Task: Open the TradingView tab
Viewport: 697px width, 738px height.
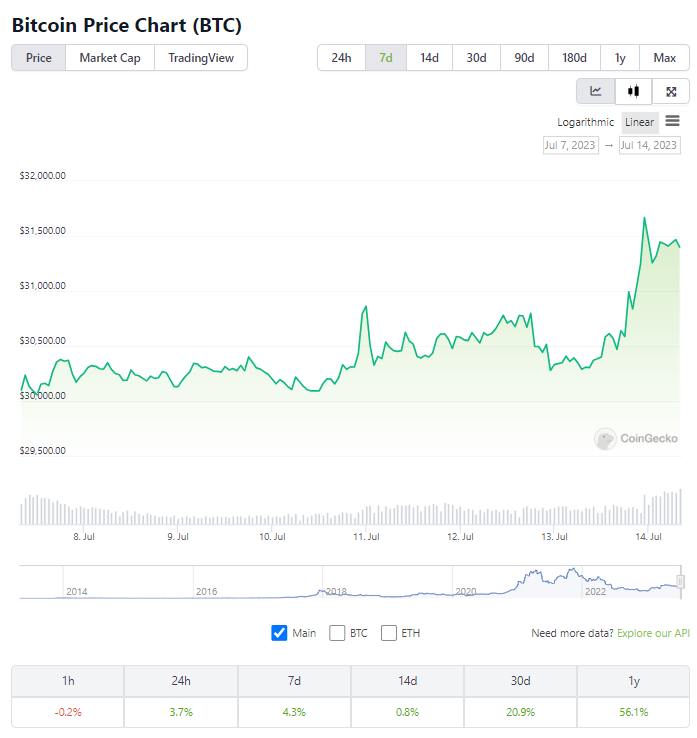Action: [201, 58]
